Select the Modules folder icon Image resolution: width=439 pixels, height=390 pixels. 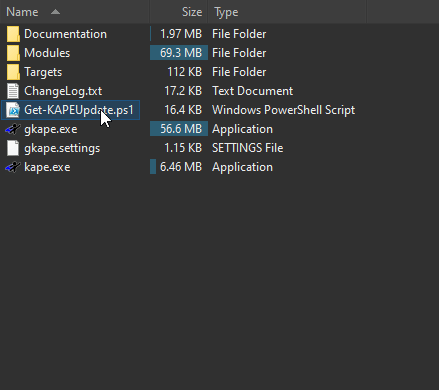[x=13, y=53]
